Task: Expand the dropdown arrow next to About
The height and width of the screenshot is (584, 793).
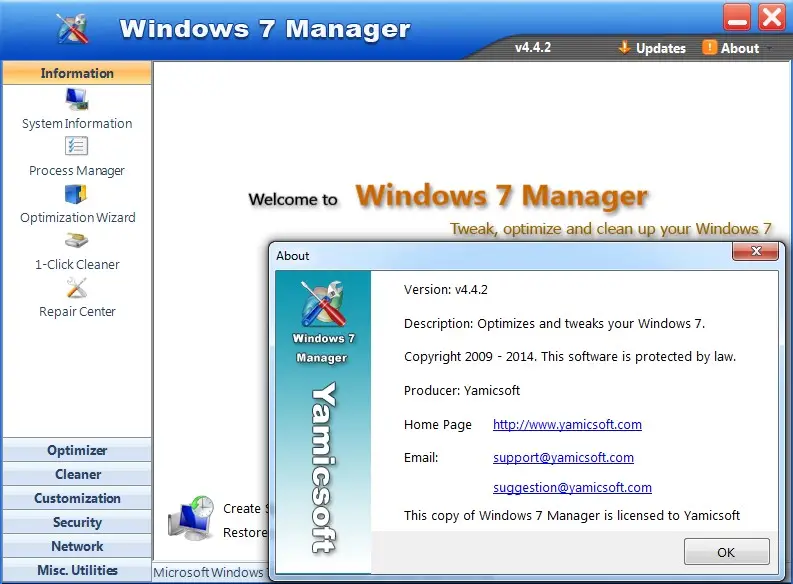Action: click(769, 49)
